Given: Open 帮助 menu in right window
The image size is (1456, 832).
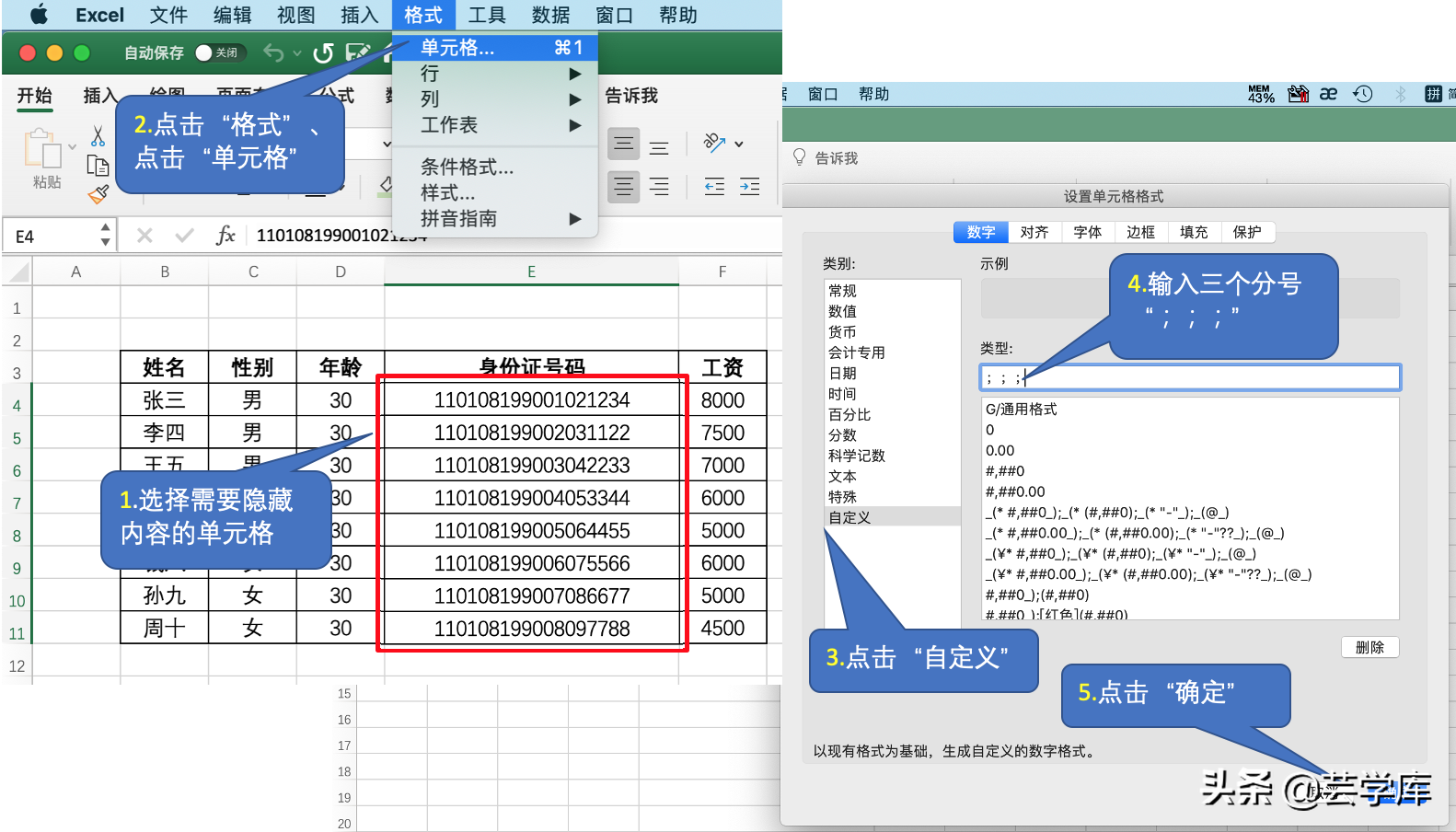Looking at the screenshot, I should 873,94.
